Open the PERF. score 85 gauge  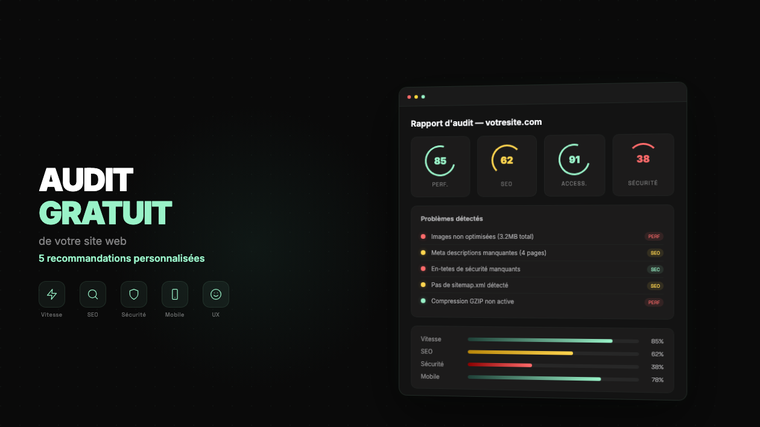pos(440,166)
